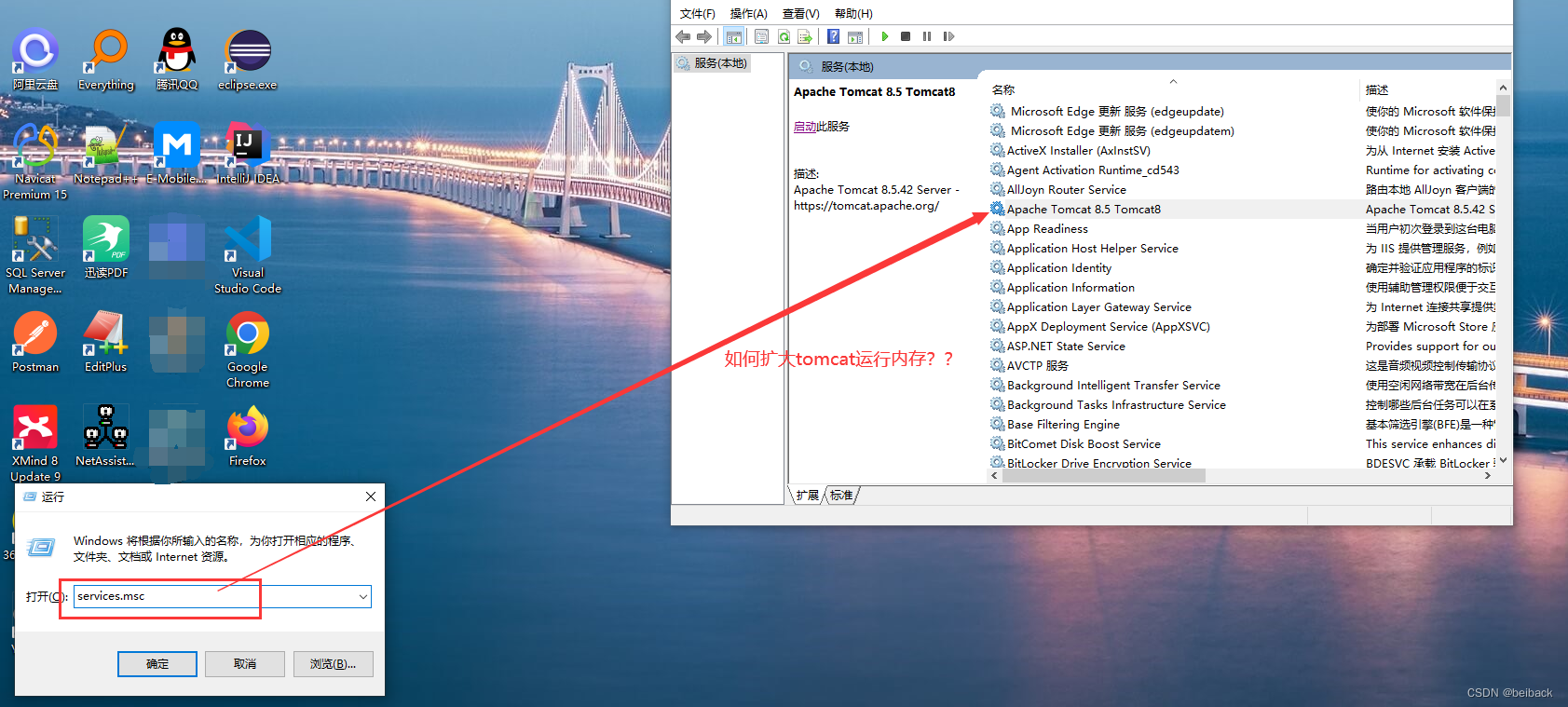1568x707 pixels.
Task: Switch to the 扩展 tab
Action: coord(808,495)
